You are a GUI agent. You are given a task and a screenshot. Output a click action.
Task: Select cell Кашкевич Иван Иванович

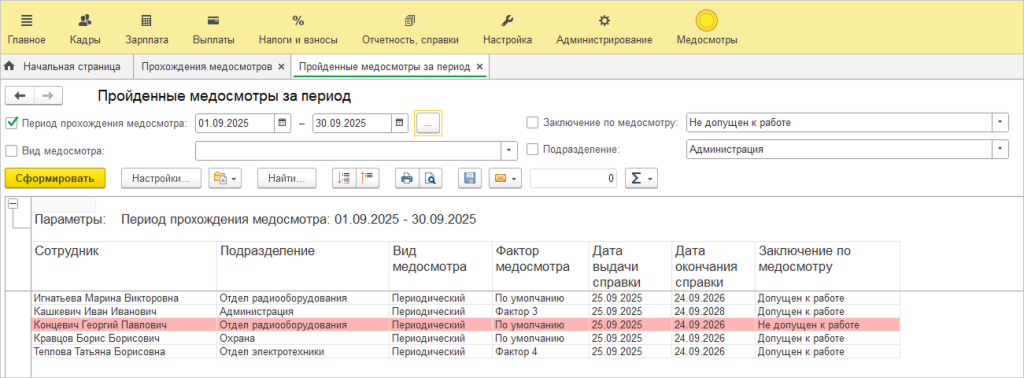(124, 311)
